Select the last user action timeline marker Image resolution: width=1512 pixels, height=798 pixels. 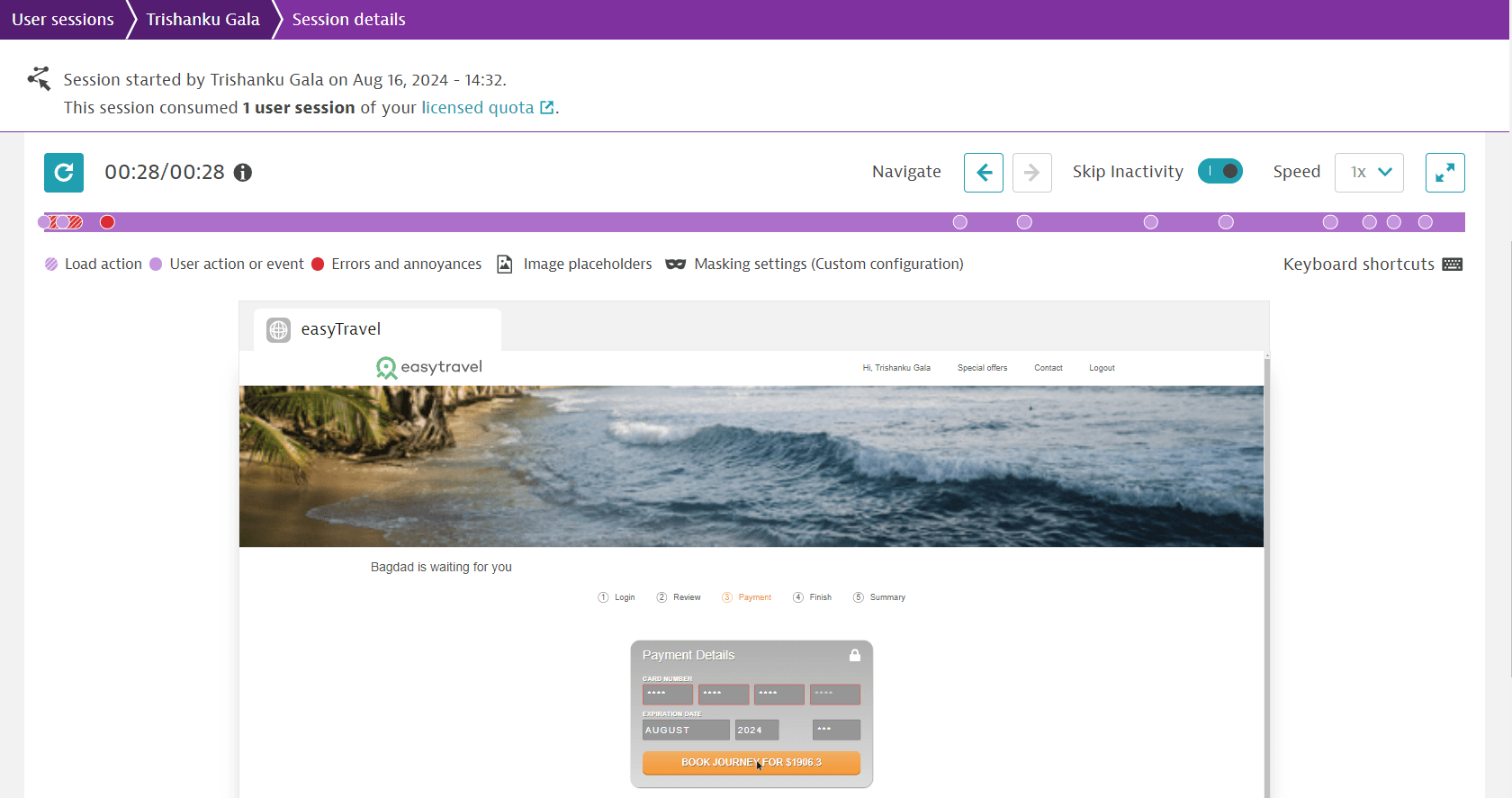tap(1425, 222)
